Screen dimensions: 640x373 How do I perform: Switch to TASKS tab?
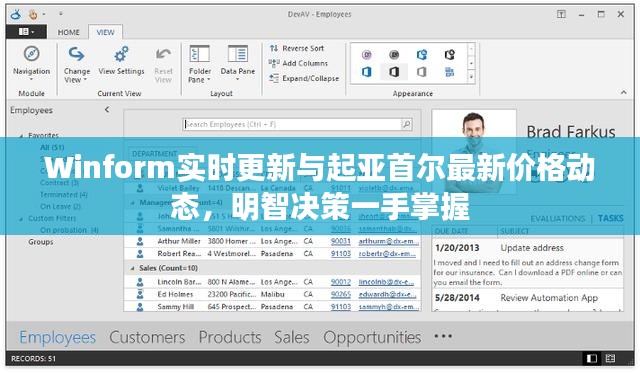pyautogui.click(x=610, y=218)
